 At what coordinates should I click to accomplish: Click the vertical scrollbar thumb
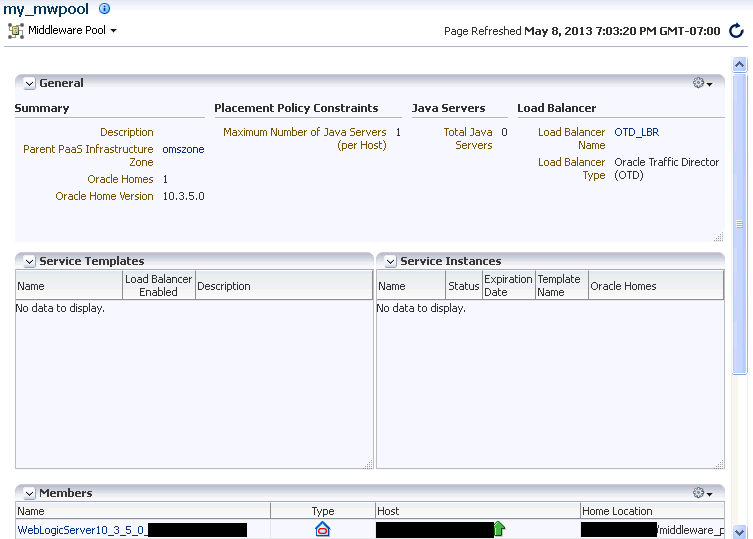point(740,223)
